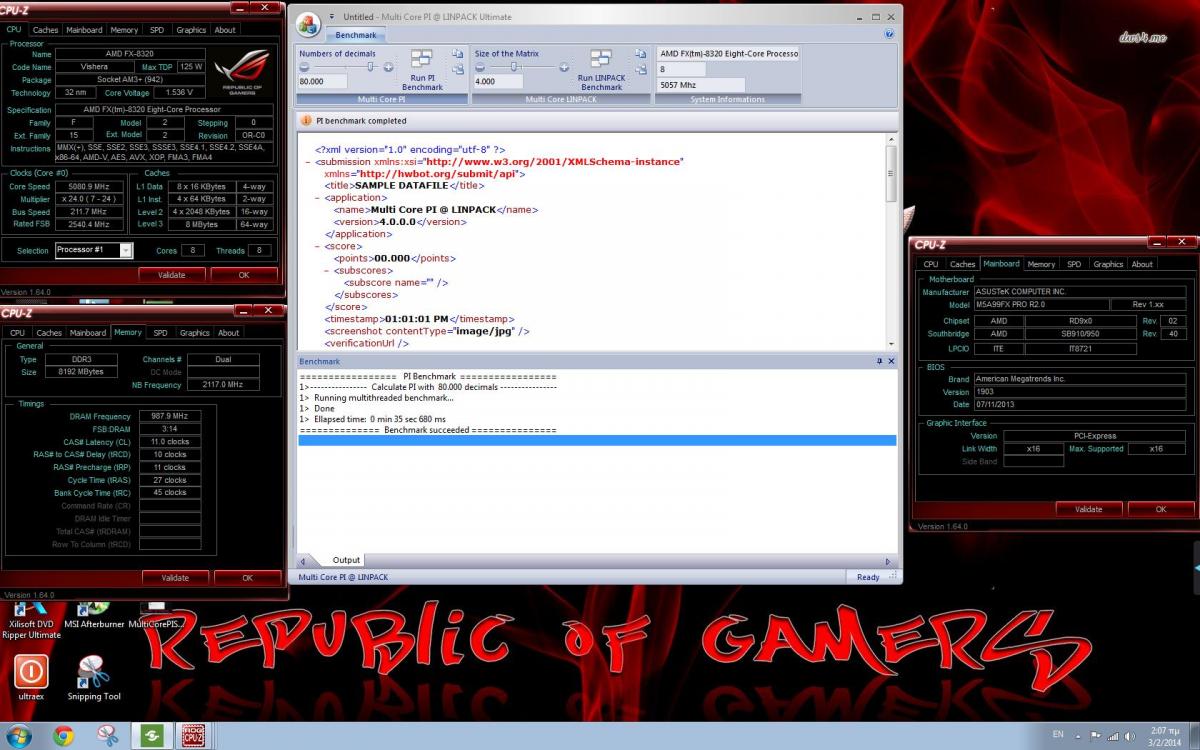Open CPU tab in CPU-Z memory window
Screen dimensions: 1200x750
click(17, 333)
